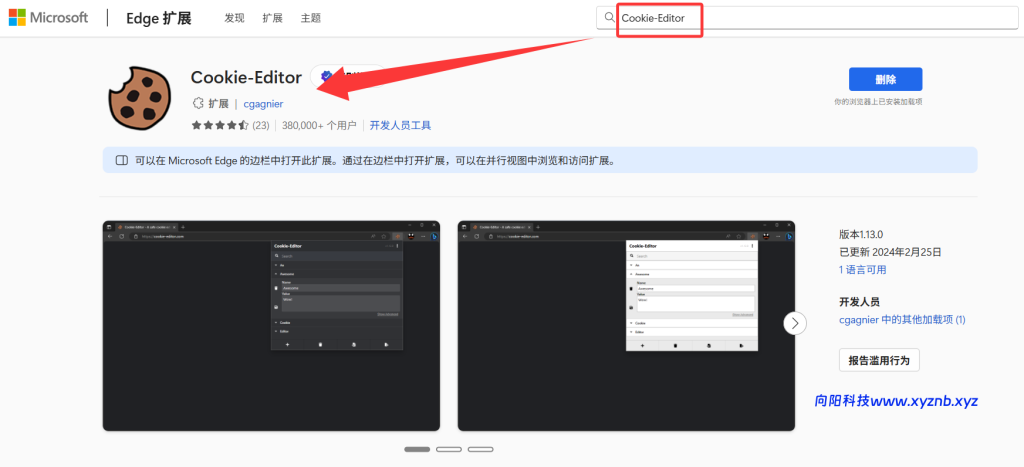This screenshot has height=467, width=1024.
Task: Click the 报告滥用行为 button
Action: coord(879,360)
